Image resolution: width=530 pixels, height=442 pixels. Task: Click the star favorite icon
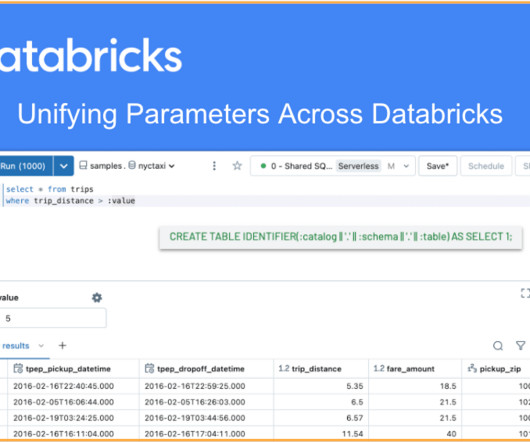point(237,166)
